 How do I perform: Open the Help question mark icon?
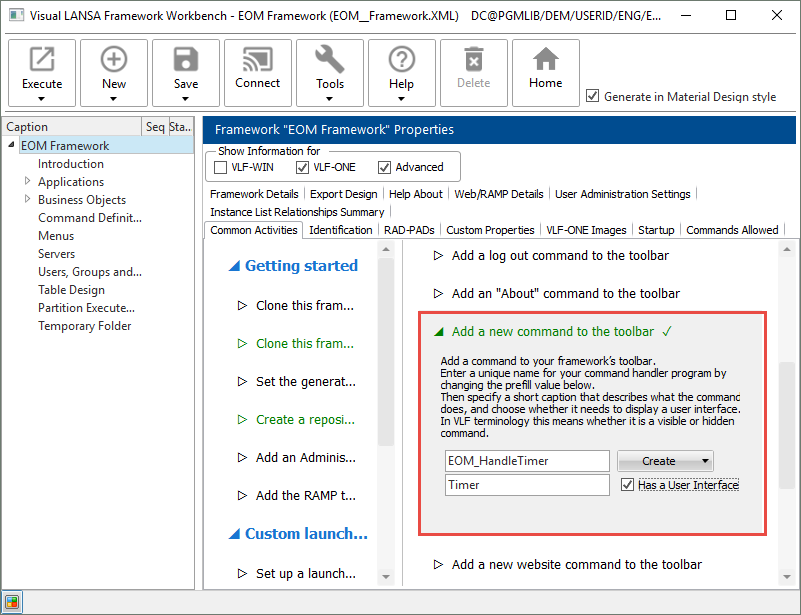(401, 60)
